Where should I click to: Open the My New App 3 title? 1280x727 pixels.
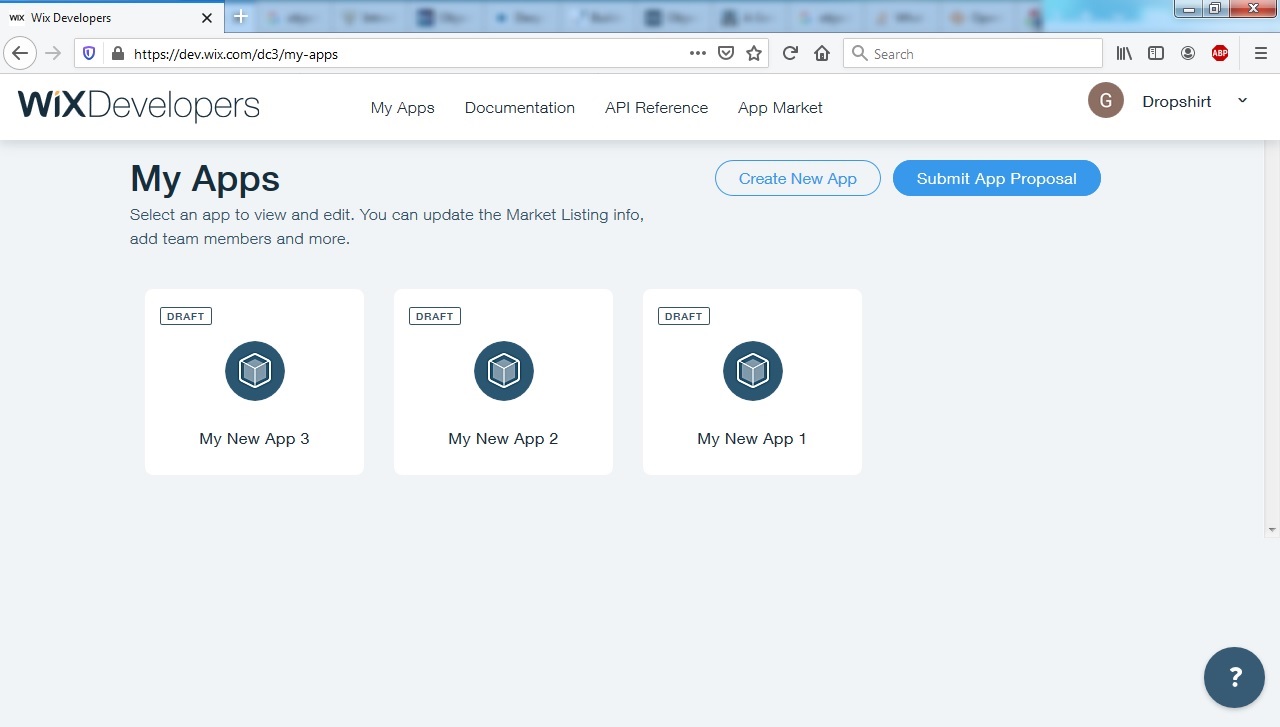tap(254, 439)
